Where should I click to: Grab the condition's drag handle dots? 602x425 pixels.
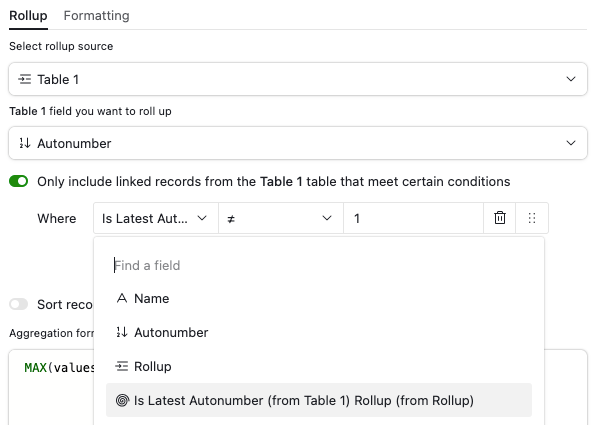[532, 218]
